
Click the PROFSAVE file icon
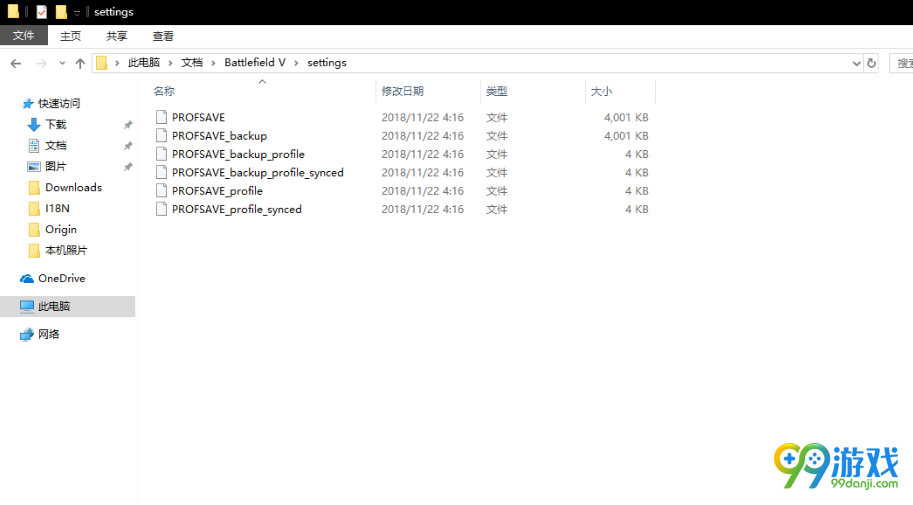[161, 117]
